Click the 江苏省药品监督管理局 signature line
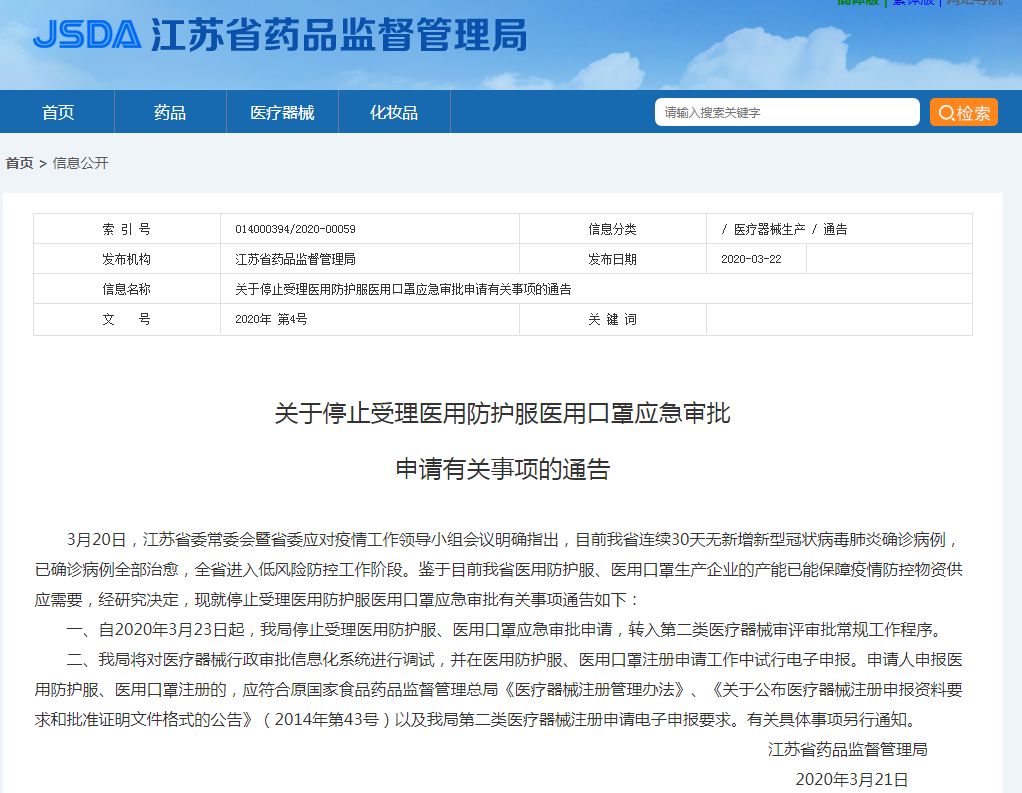 coord(847,749)
